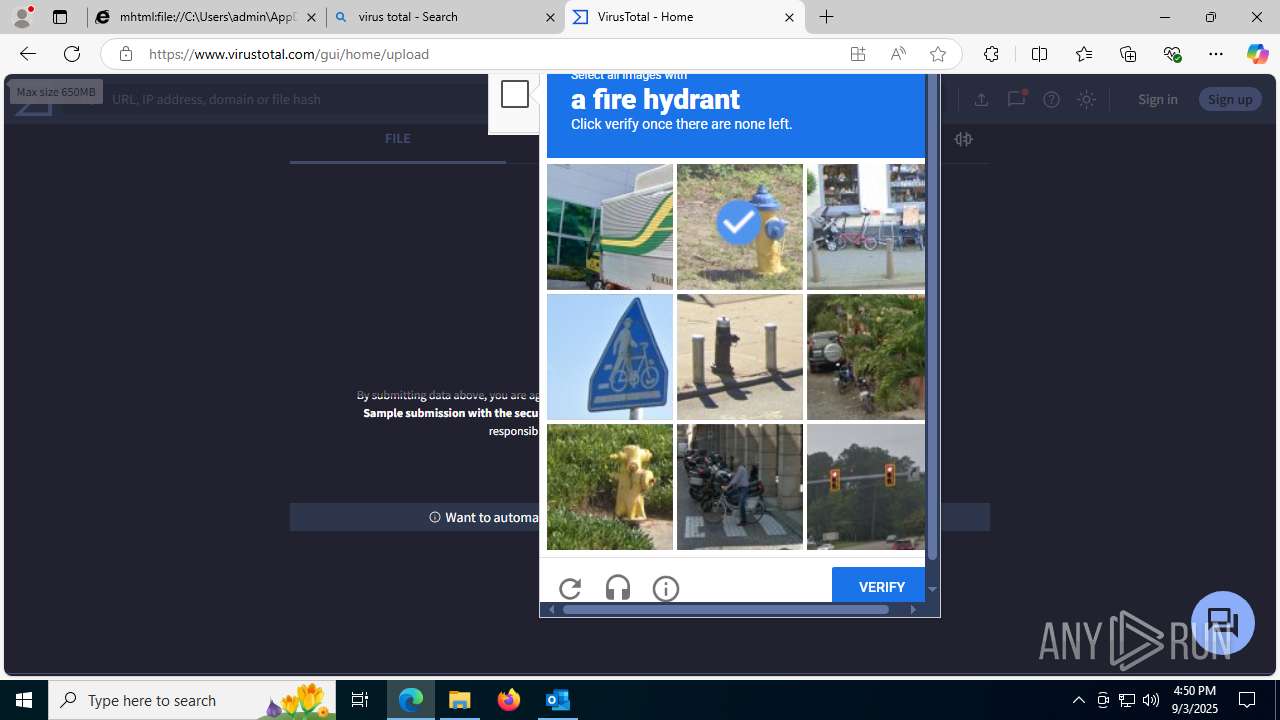
Task: Toggle Split screen icon
Action: pos(1039,54)
